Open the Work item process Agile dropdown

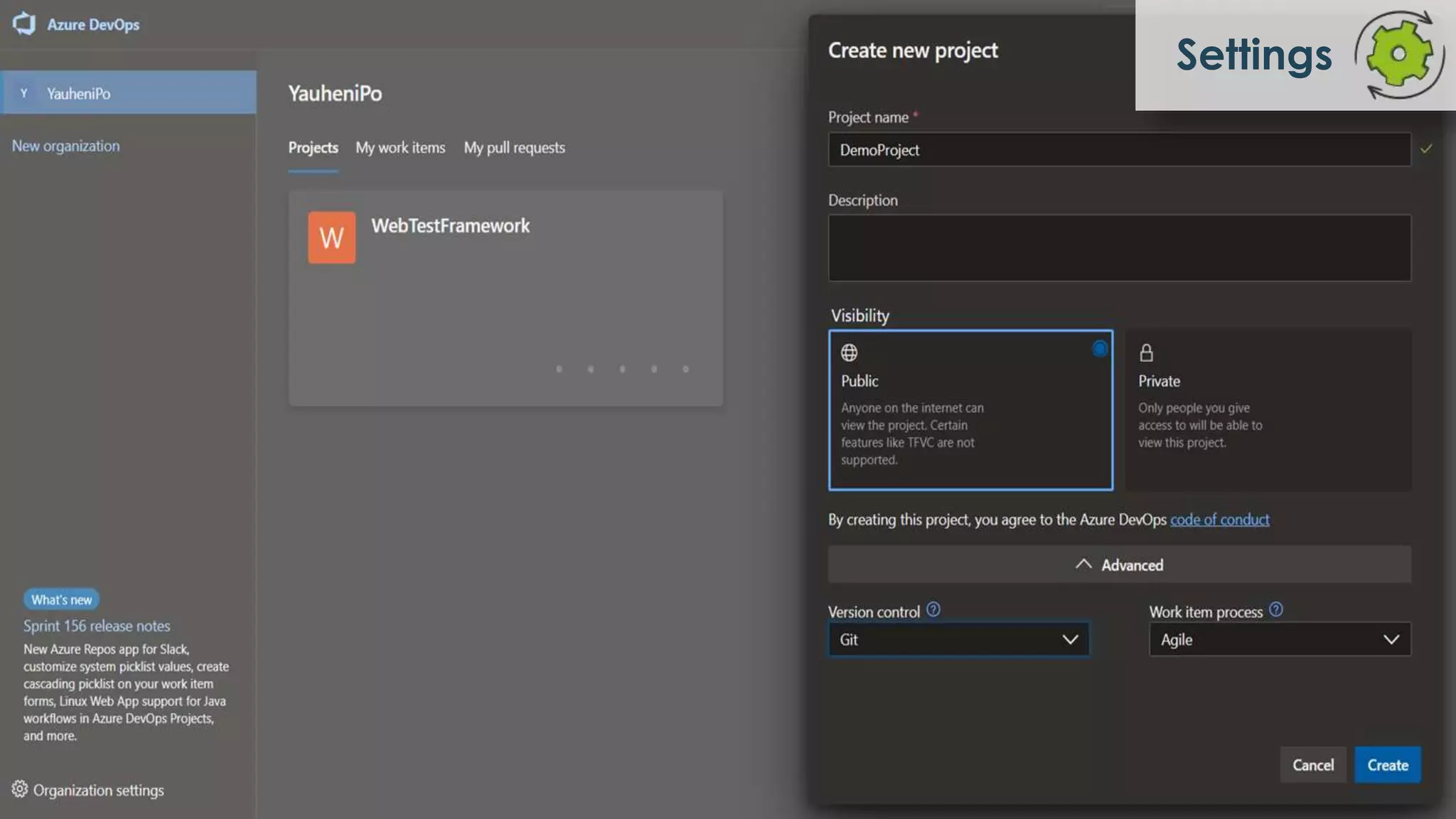click(1280, 639)
